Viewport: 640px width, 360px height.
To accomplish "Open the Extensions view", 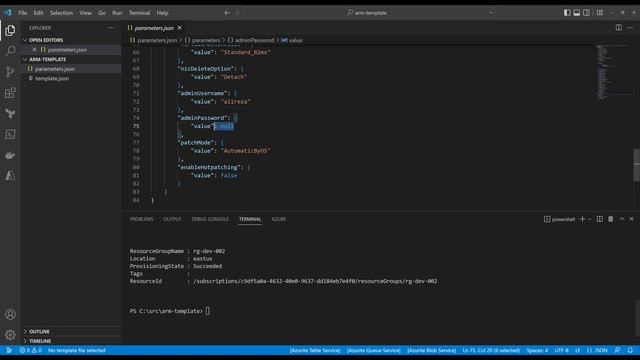I will 10,93.
